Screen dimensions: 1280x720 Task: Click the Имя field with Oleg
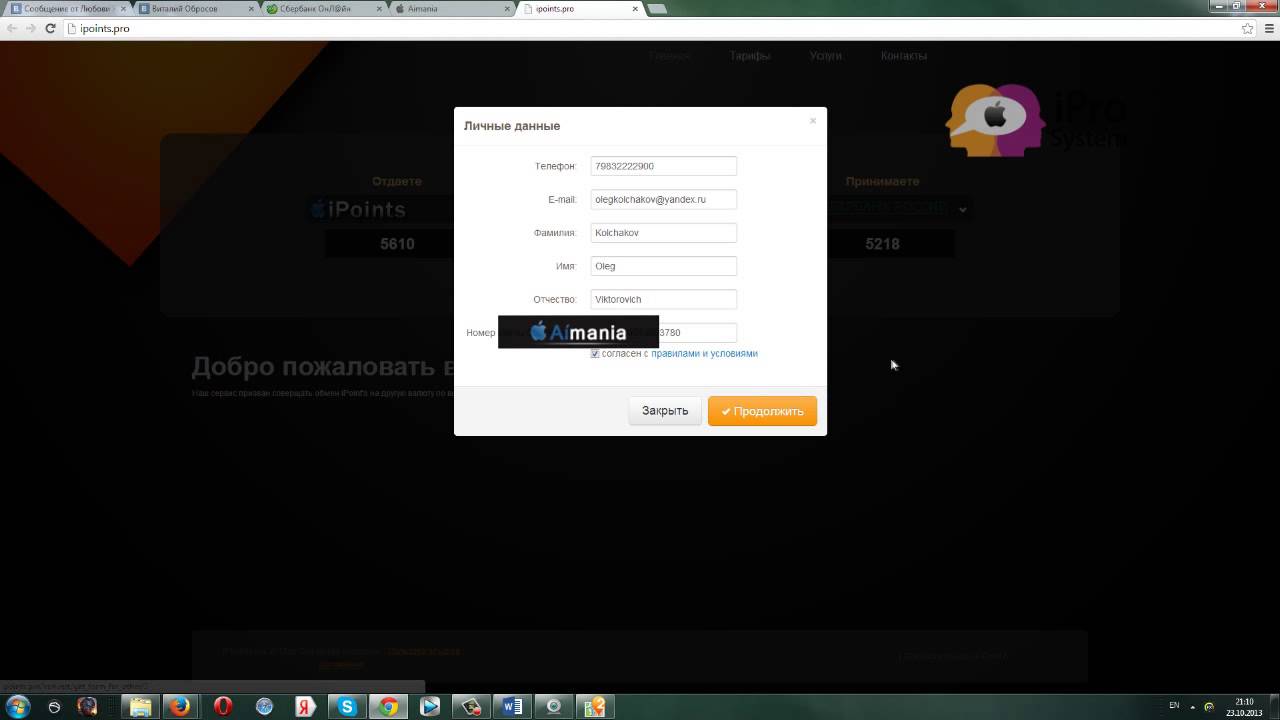664,266
